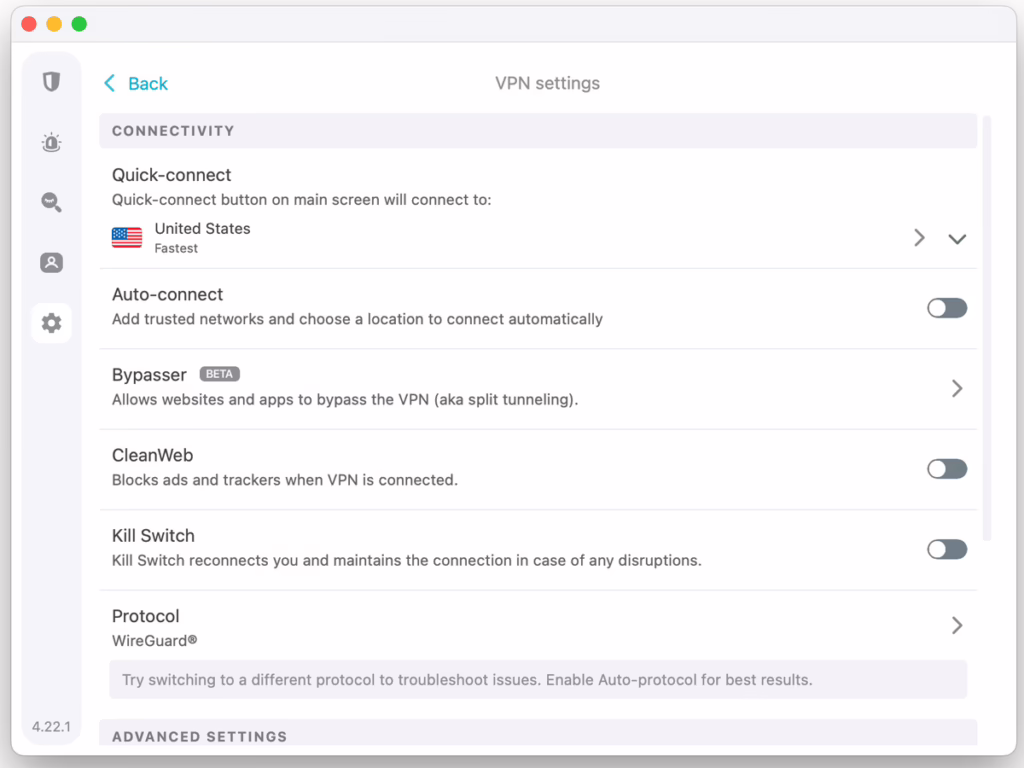Screen dimensions: 1024x768
Task: Click the vertical scrollbar of settings list
Action: (987, 328)
